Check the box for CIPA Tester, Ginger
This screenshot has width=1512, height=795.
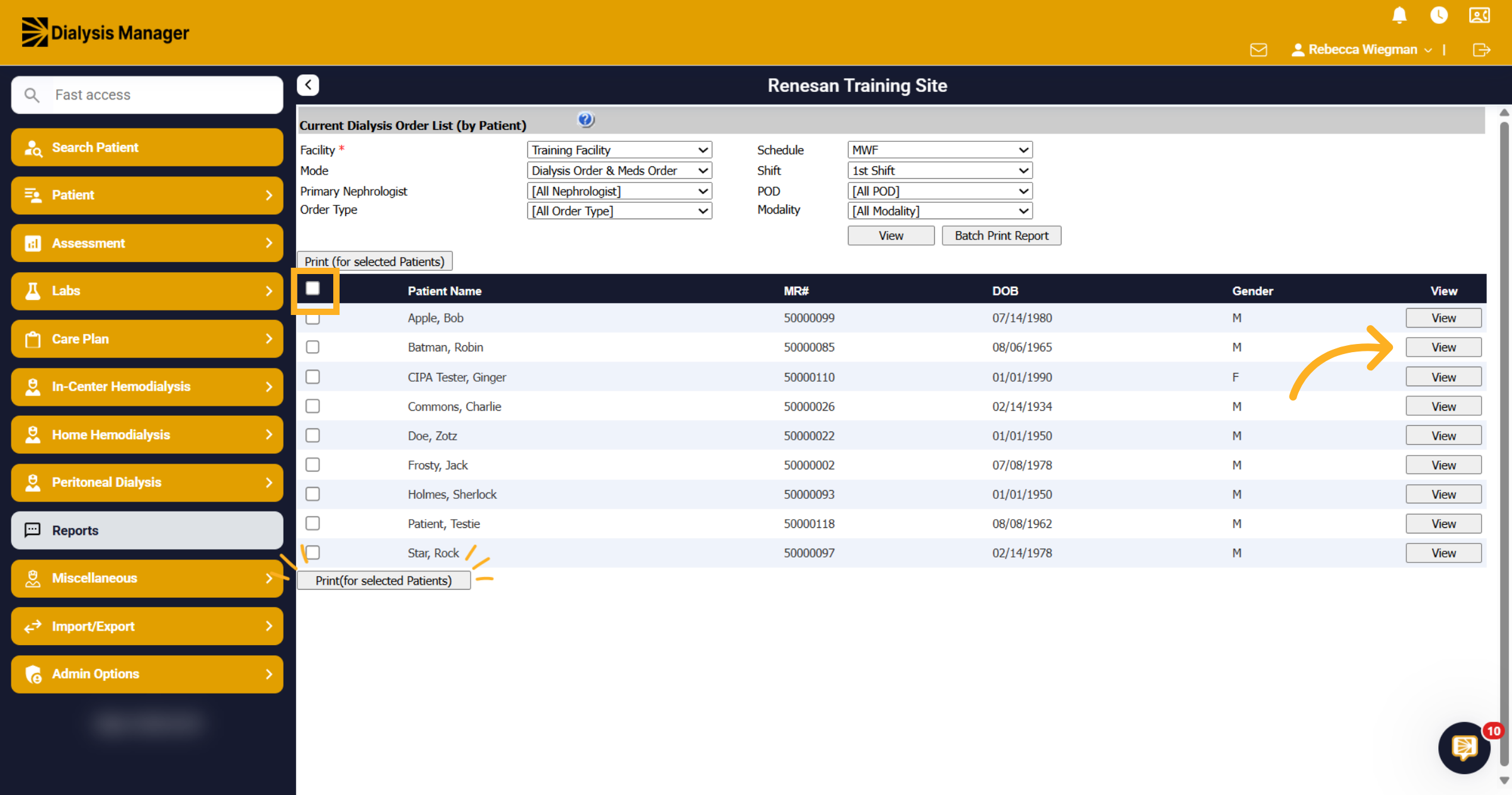(312, 377)
